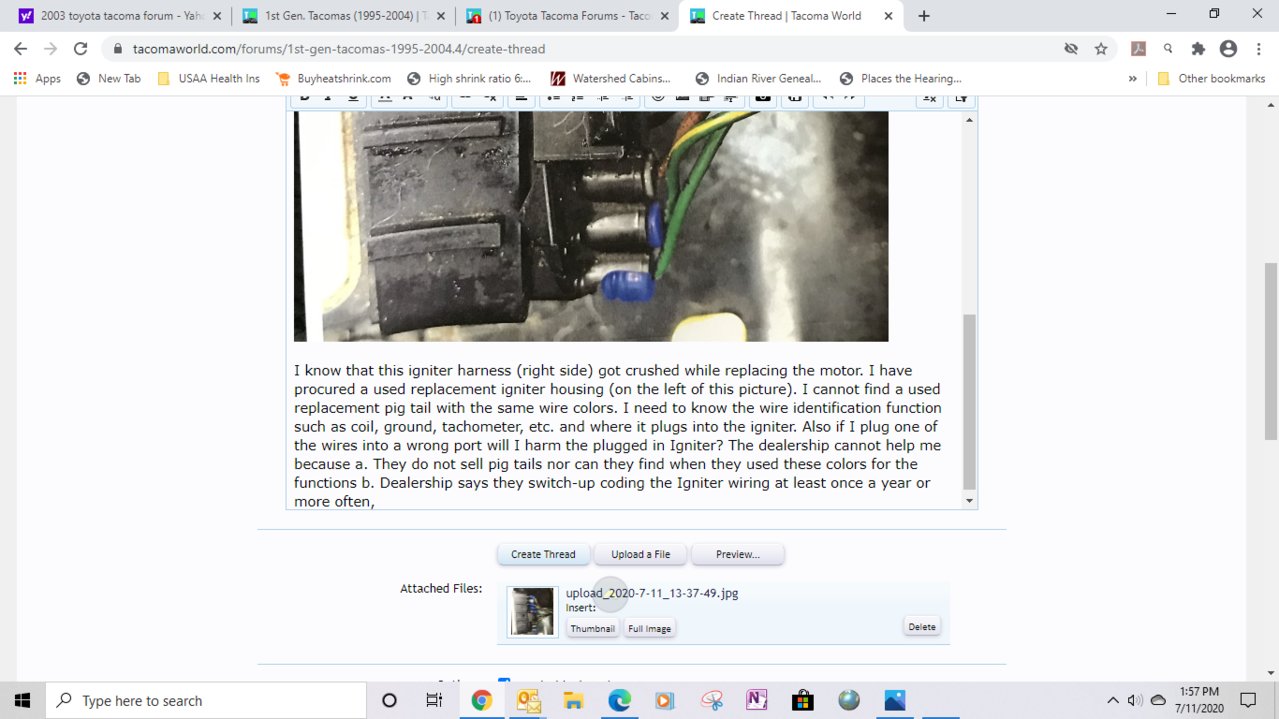This screenshot has width=1279, height=719.
Task: Close the 1st Gen. Tacomas tab
Action: (x=441, y=16)
